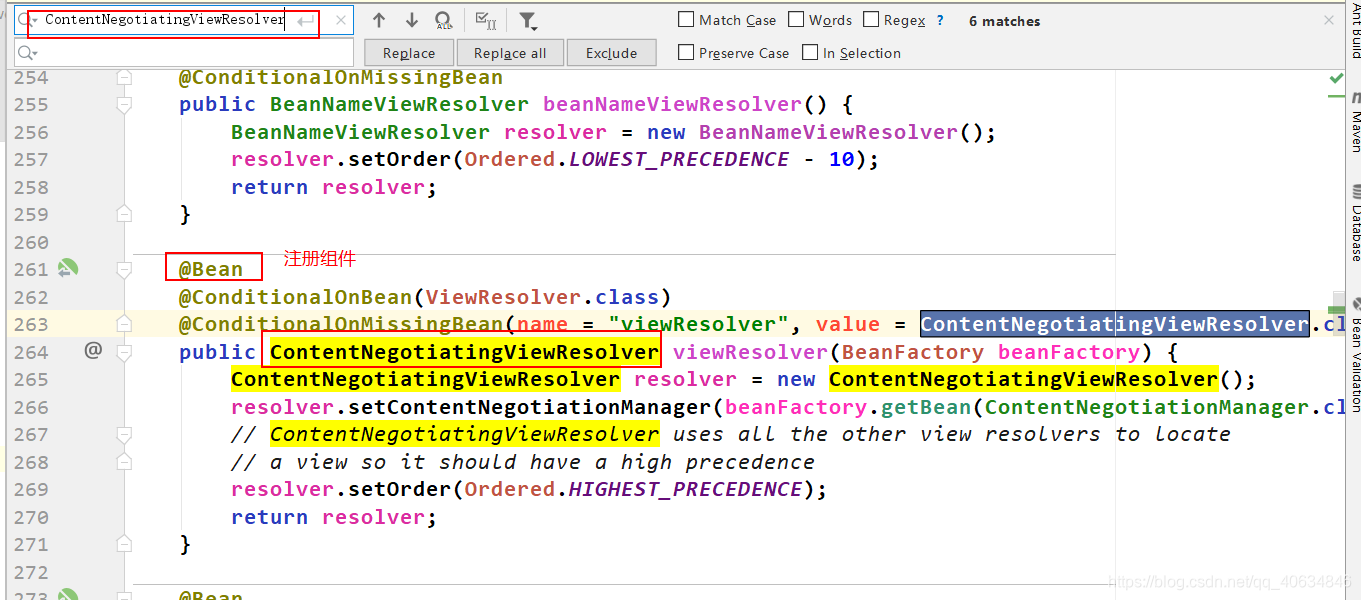Collapse fold marker at line 254

coord(124,77)
